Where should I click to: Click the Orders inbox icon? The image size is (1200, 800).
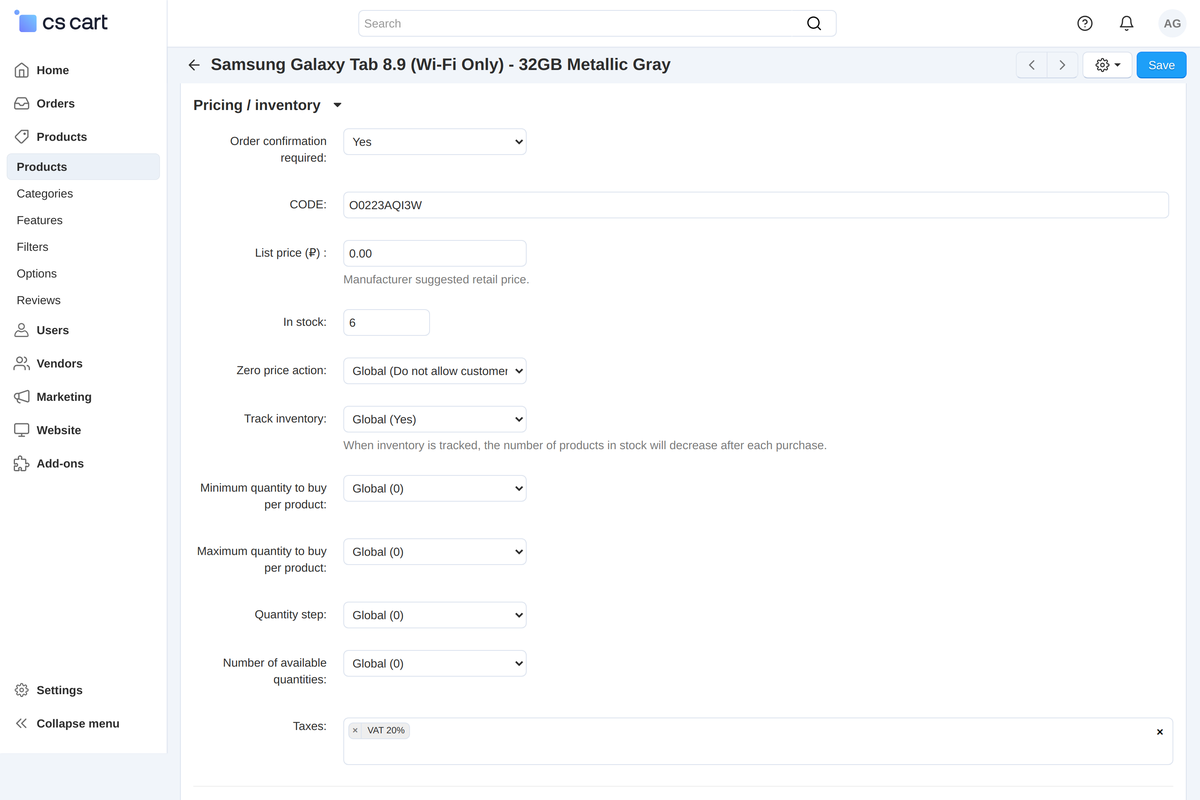(21, 104)
